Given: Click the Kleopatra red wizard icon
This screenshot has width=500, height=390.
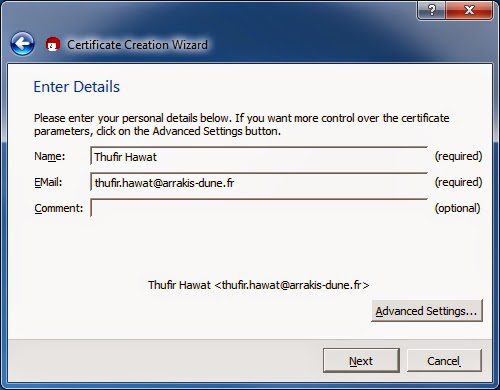Looking at the screenshot, I should [x=53, y=44].
